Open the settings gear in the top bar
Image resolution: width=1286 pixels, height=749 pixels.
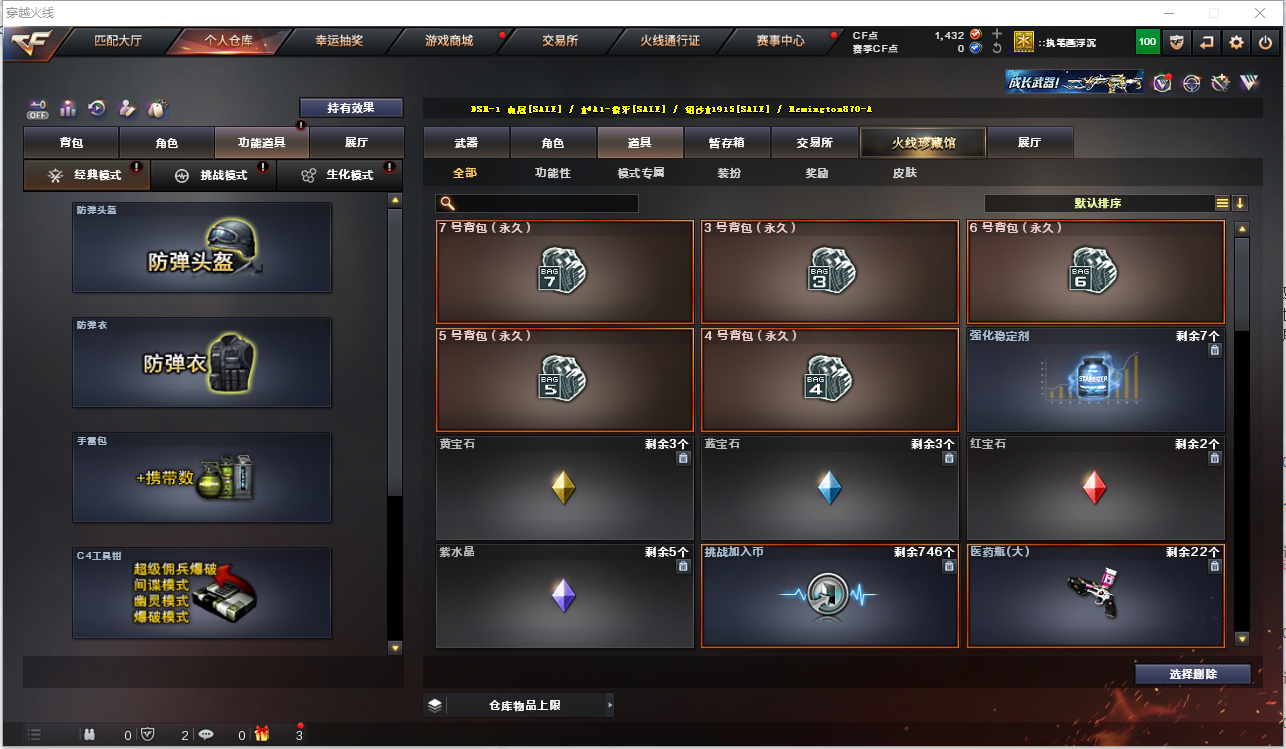tap(1236, 42)
